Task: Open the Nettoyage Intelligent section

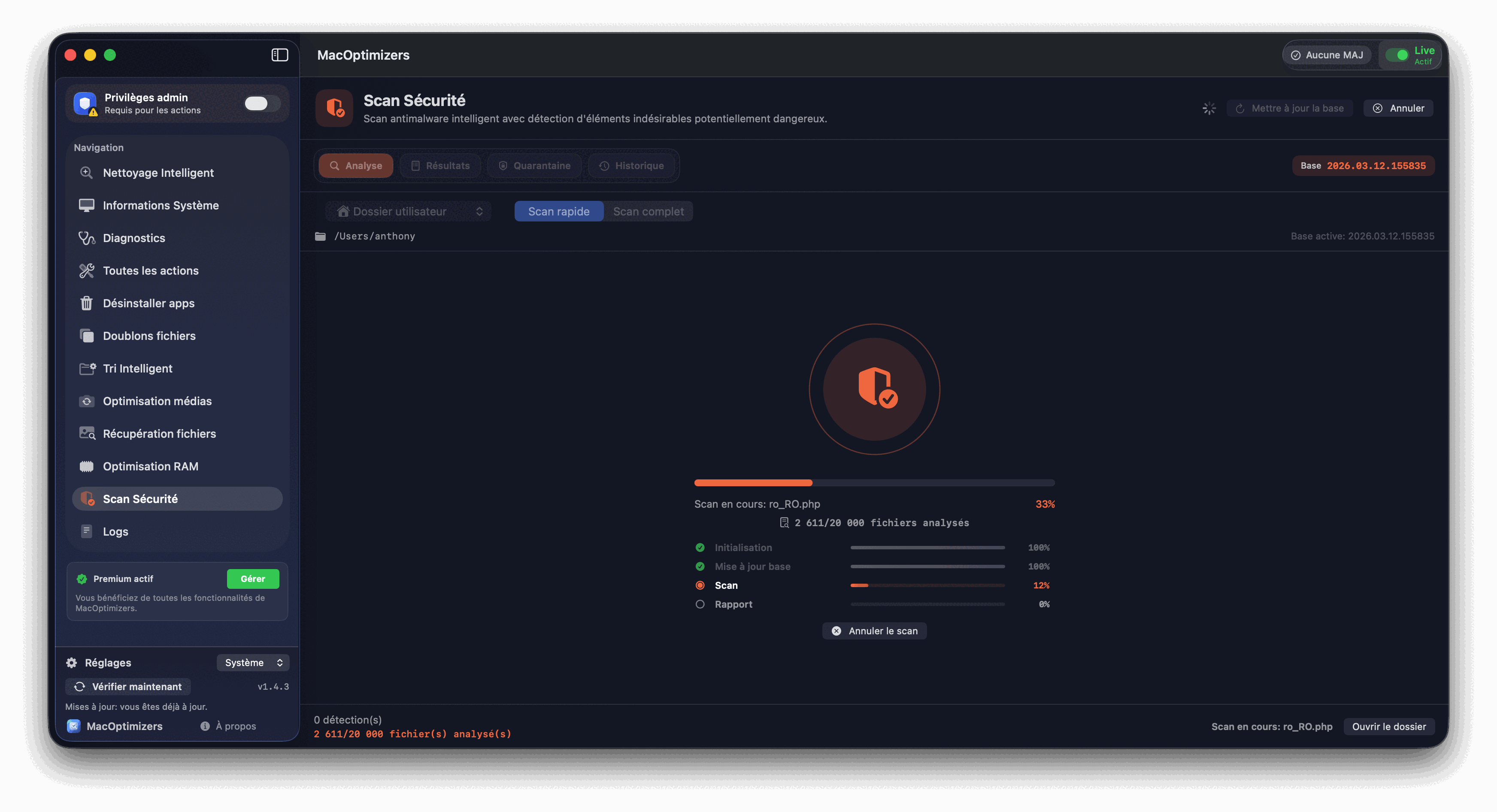Action: pyautogui.click(x=158, y=173)
